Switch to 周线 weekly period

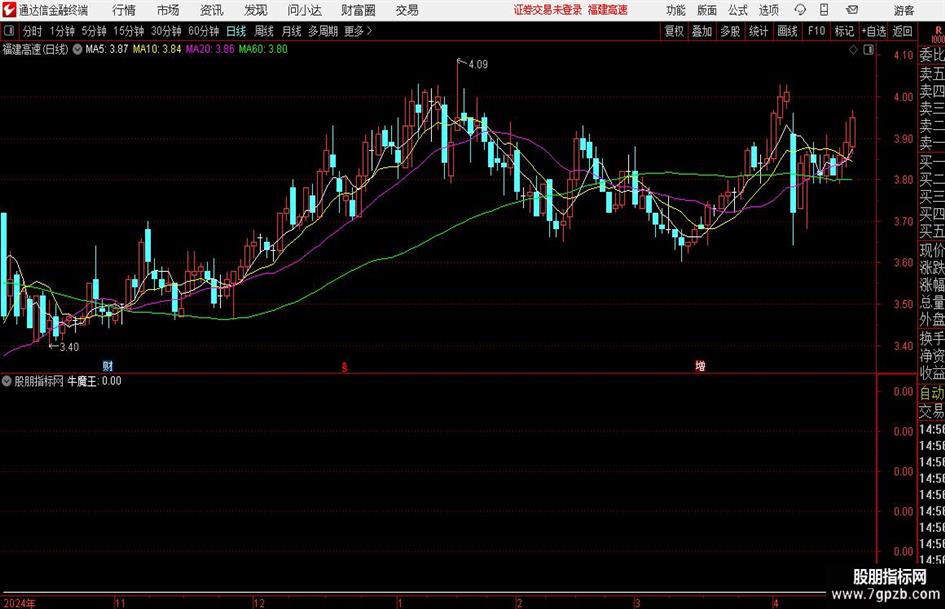(264, 31)
